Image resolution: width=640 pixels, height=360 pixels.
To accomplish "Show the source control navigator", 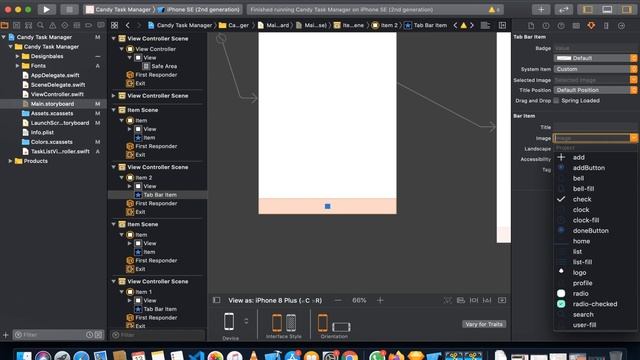I will (16, 25).
